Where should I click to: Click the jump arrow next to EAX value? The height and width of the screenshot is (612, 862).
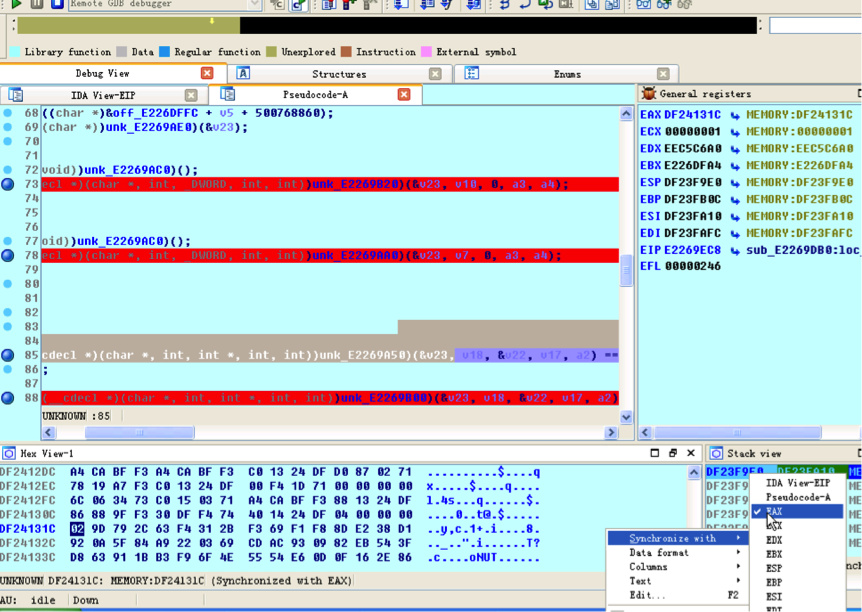(734, 115)
